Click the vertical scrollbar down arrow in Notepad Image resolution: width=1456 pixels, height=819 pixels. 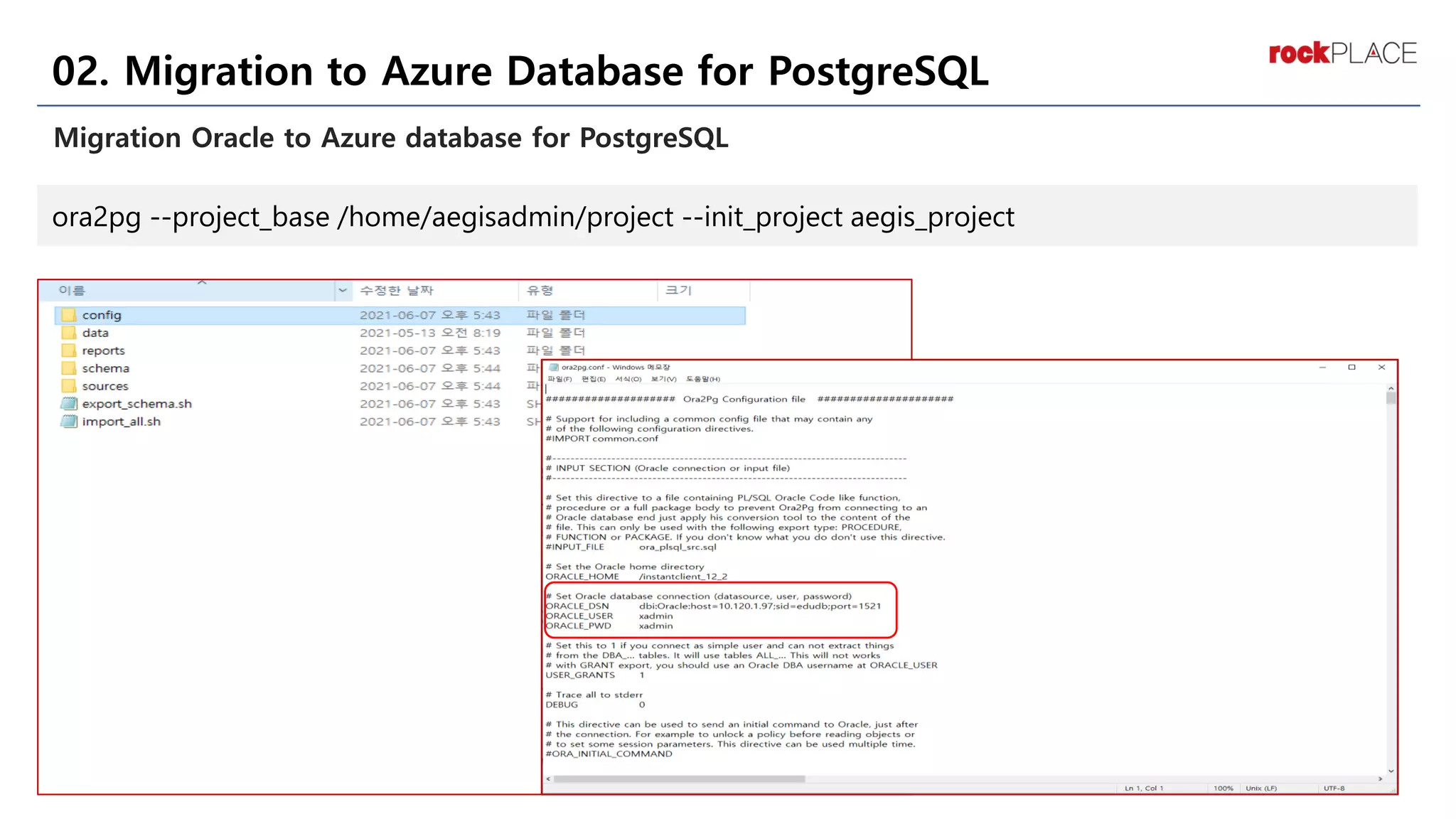1391,771
